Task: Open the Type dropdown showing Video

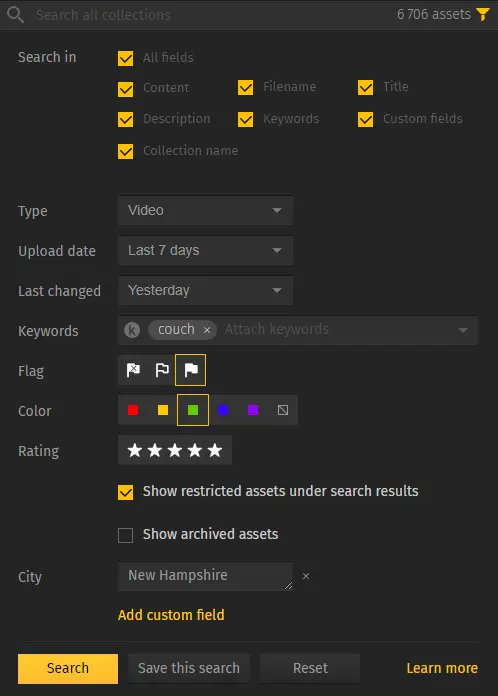Action: [x=206, y=210]
